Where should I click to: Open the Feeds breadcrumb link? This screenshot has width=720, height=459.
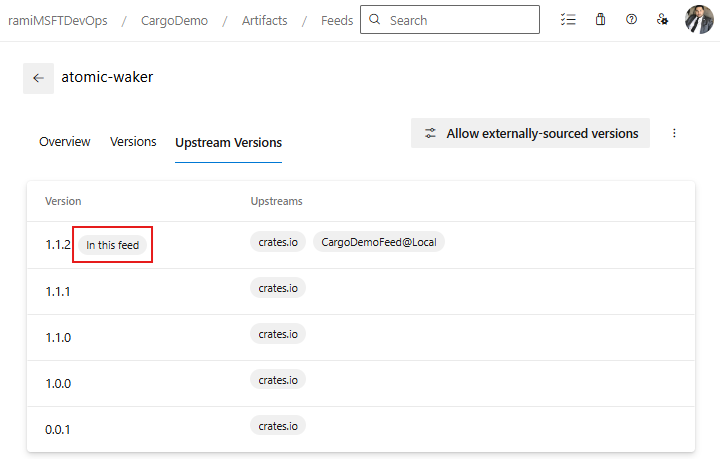coord(336,20)
